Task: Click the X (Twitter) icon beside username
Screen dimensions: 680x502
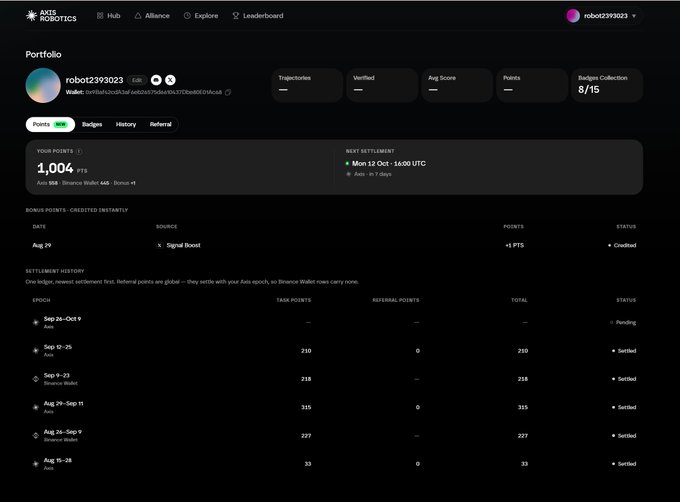Action: pyautogui.click(x=170, y=80)
